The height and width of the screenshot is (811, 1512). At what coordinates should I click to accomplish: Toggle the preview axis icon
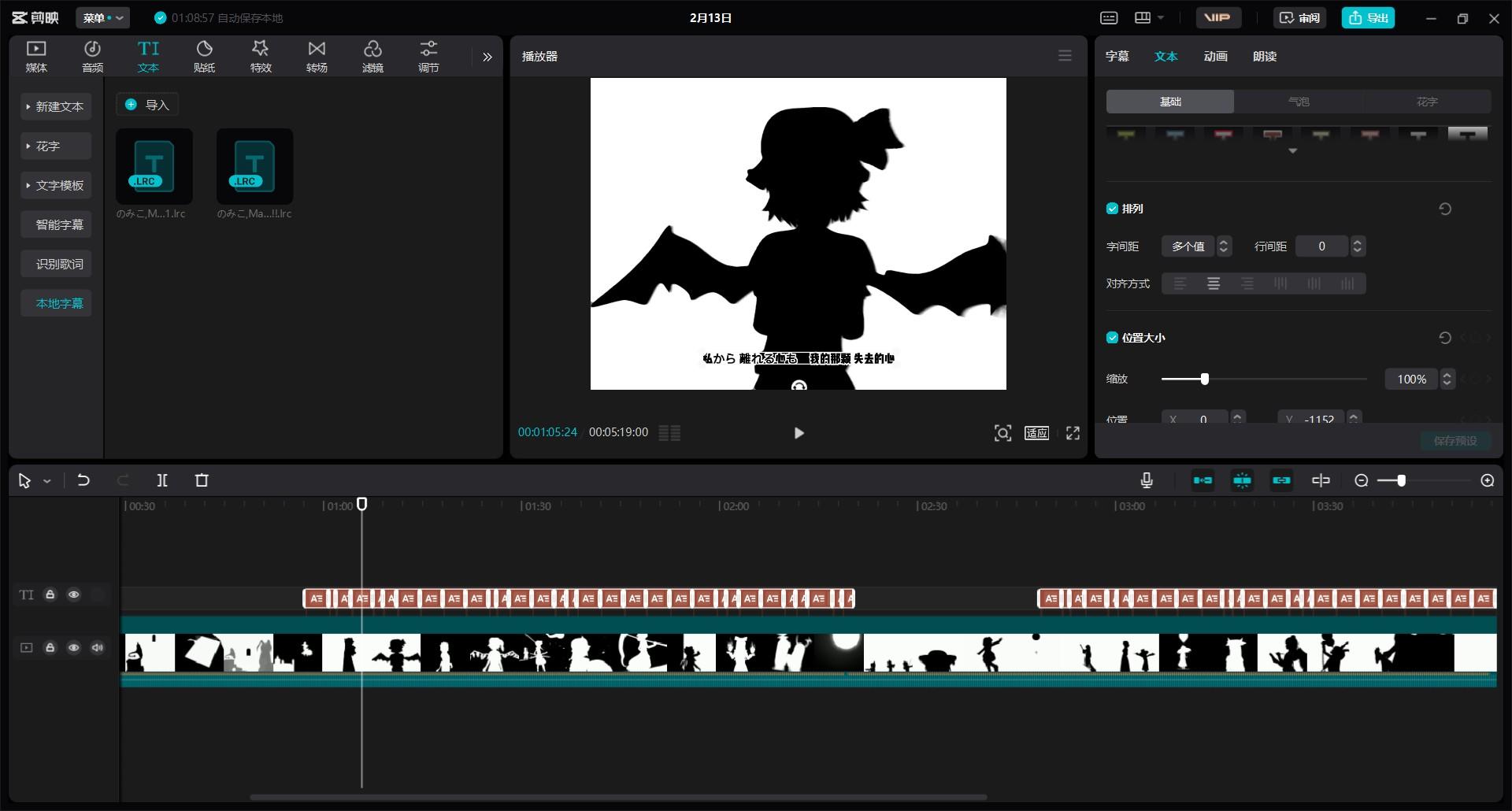[1321, 480]
